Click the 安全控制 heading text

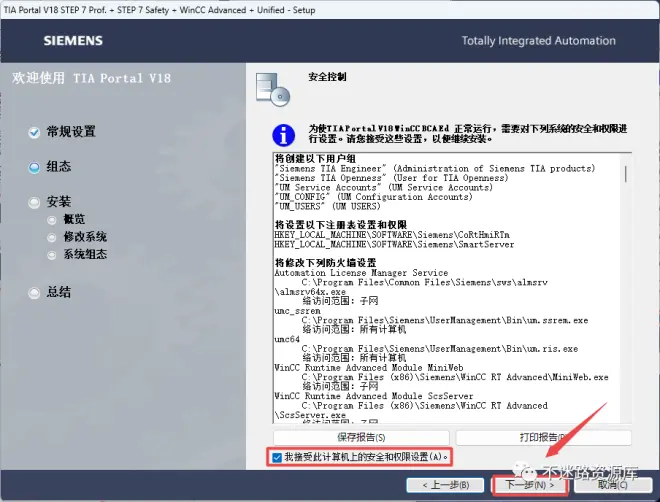pyautogui.click(x=327, y=77)
